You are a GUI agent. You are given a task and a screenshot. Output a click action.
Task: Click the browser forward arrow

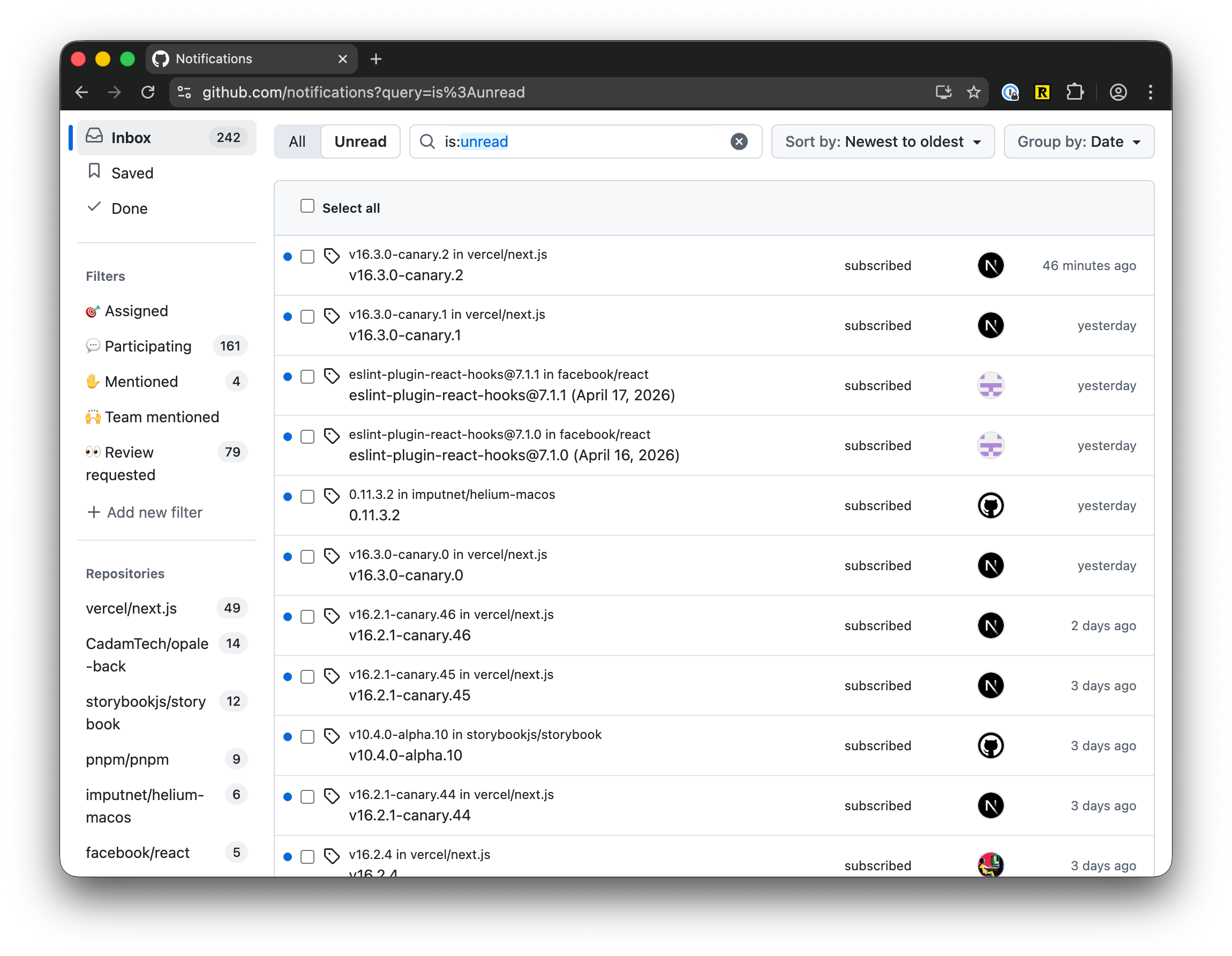click(115, 92)
